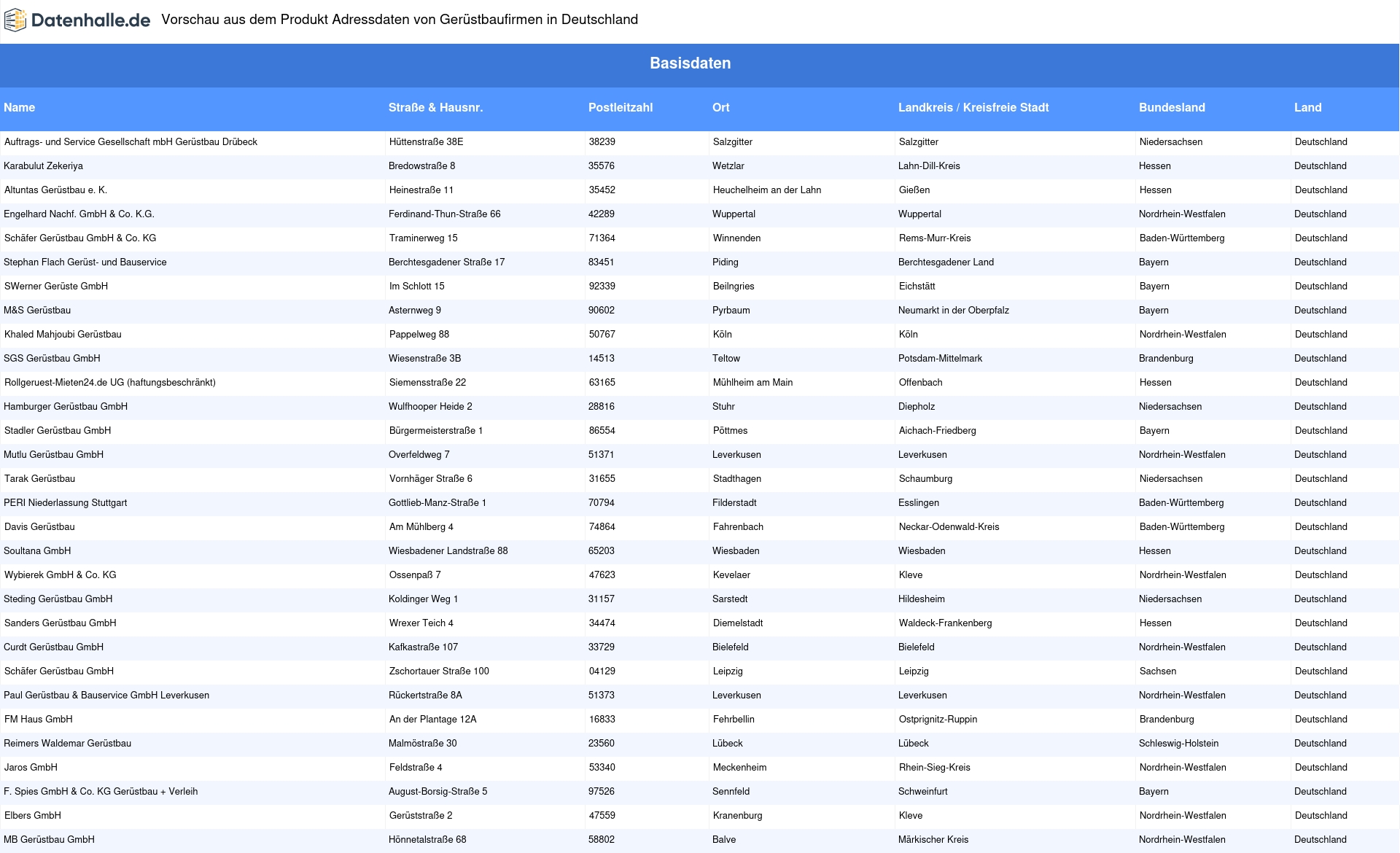Click the Postleitzahl column header
The width and height of the screenshot is (1400, 853).
click(621, 107)
